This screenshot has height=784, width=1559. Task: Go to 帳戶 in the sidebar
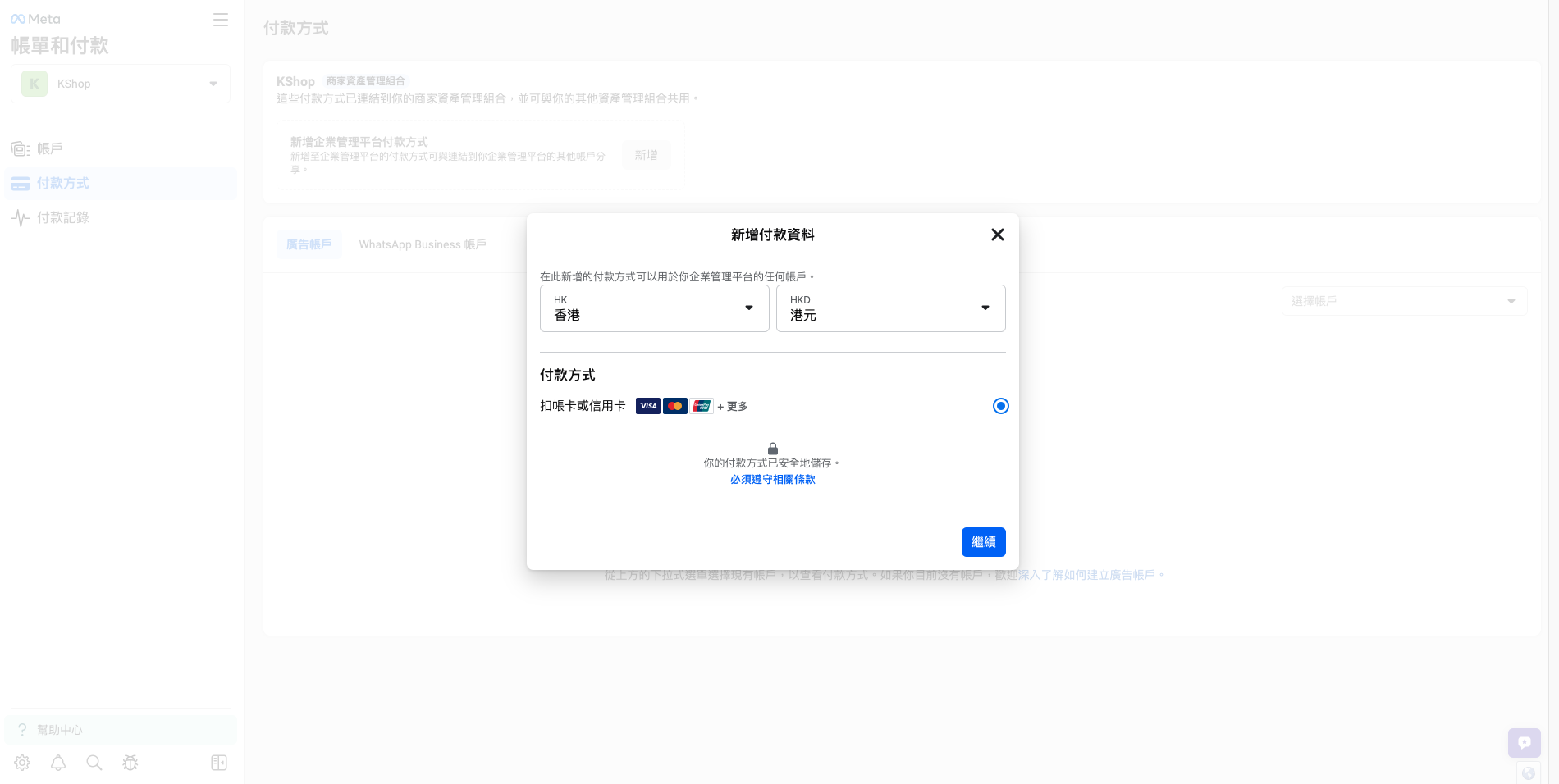(x=121, y=148)
